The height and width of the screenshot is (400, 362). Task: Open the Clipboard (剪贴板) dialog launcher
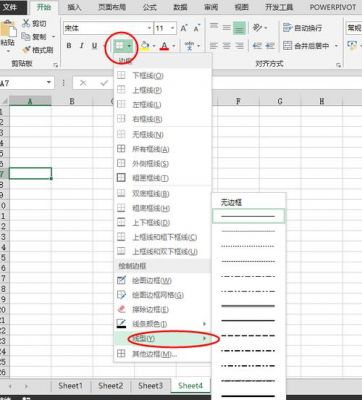56,65
